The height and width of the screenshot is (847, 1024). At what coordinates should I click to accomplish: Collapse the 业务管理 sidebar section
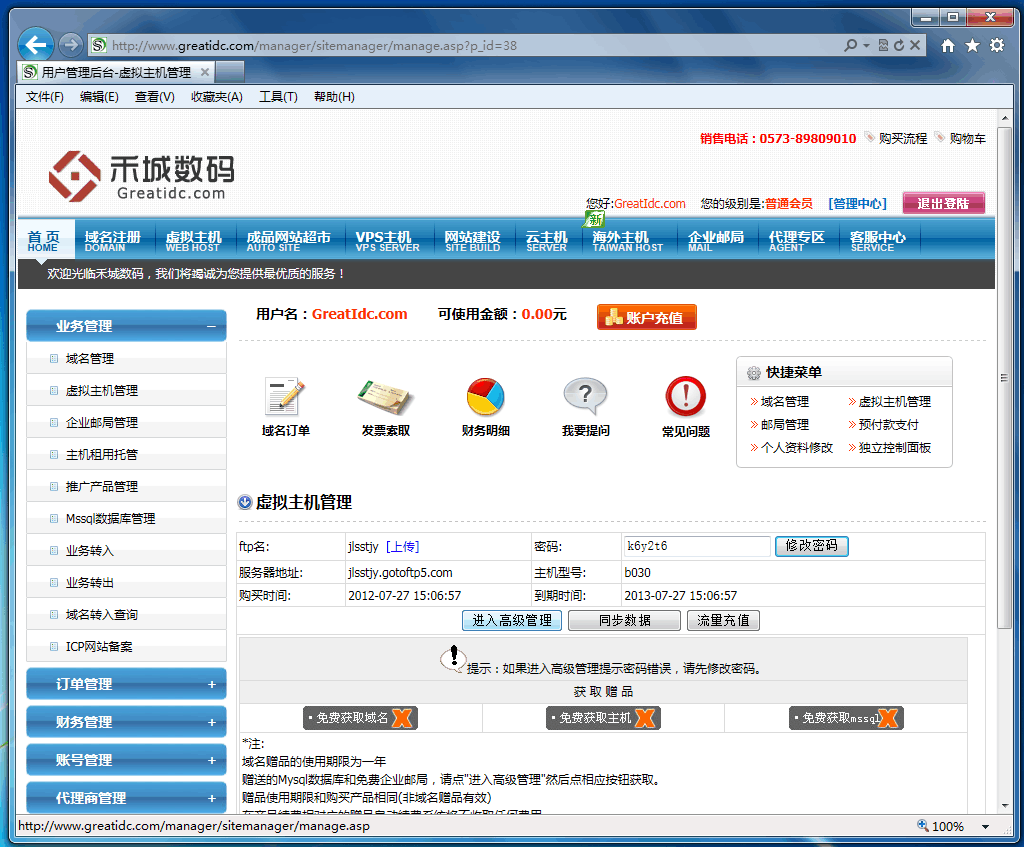click(210, 326)
